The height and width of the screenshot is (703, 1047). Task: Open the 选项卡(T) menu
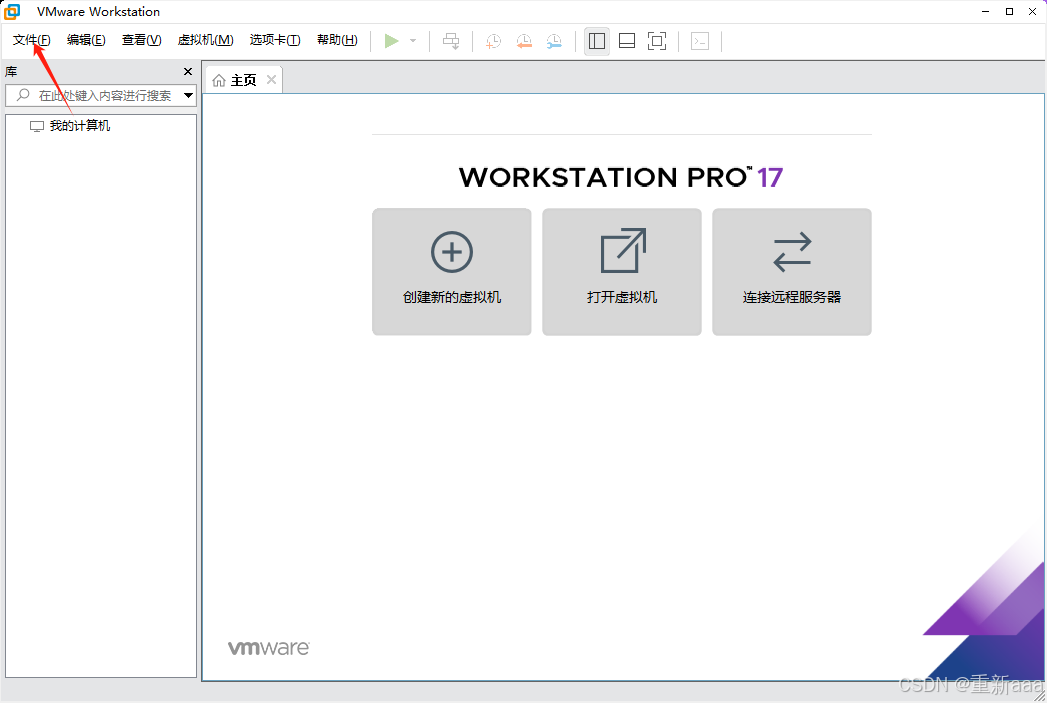[x=275, y=40]
